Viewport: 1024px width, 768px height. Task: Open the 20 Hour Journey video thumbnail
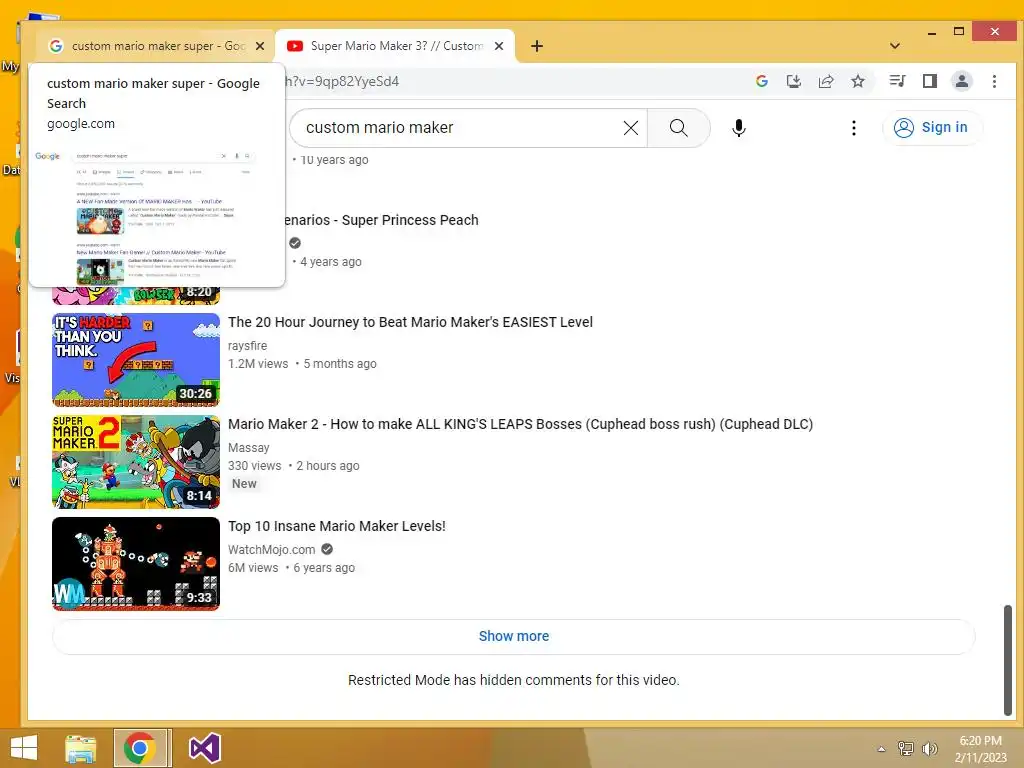tap(136, 360)
